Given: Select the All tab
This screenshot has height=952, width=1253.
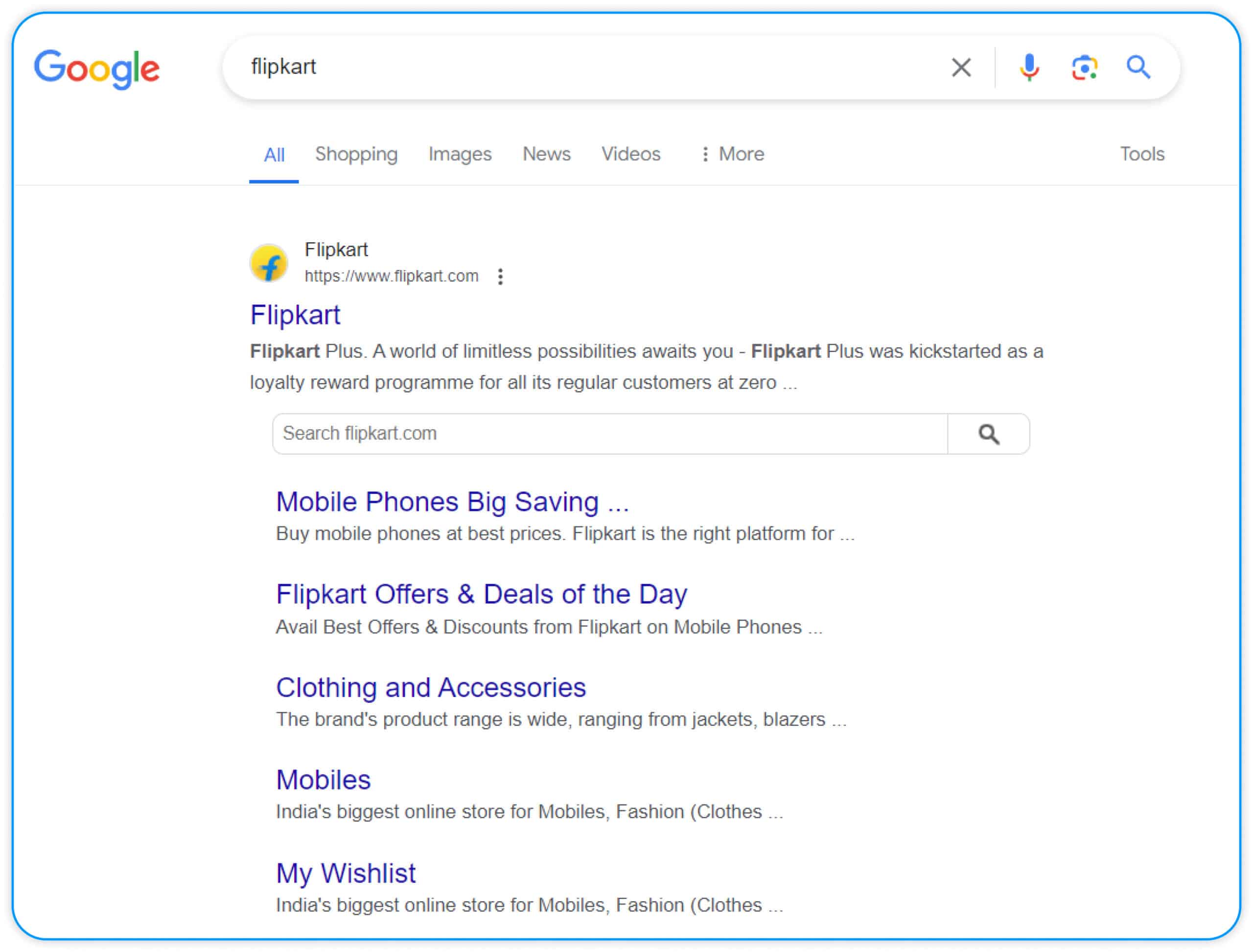Looking at the screenshot, I should 274,155.
